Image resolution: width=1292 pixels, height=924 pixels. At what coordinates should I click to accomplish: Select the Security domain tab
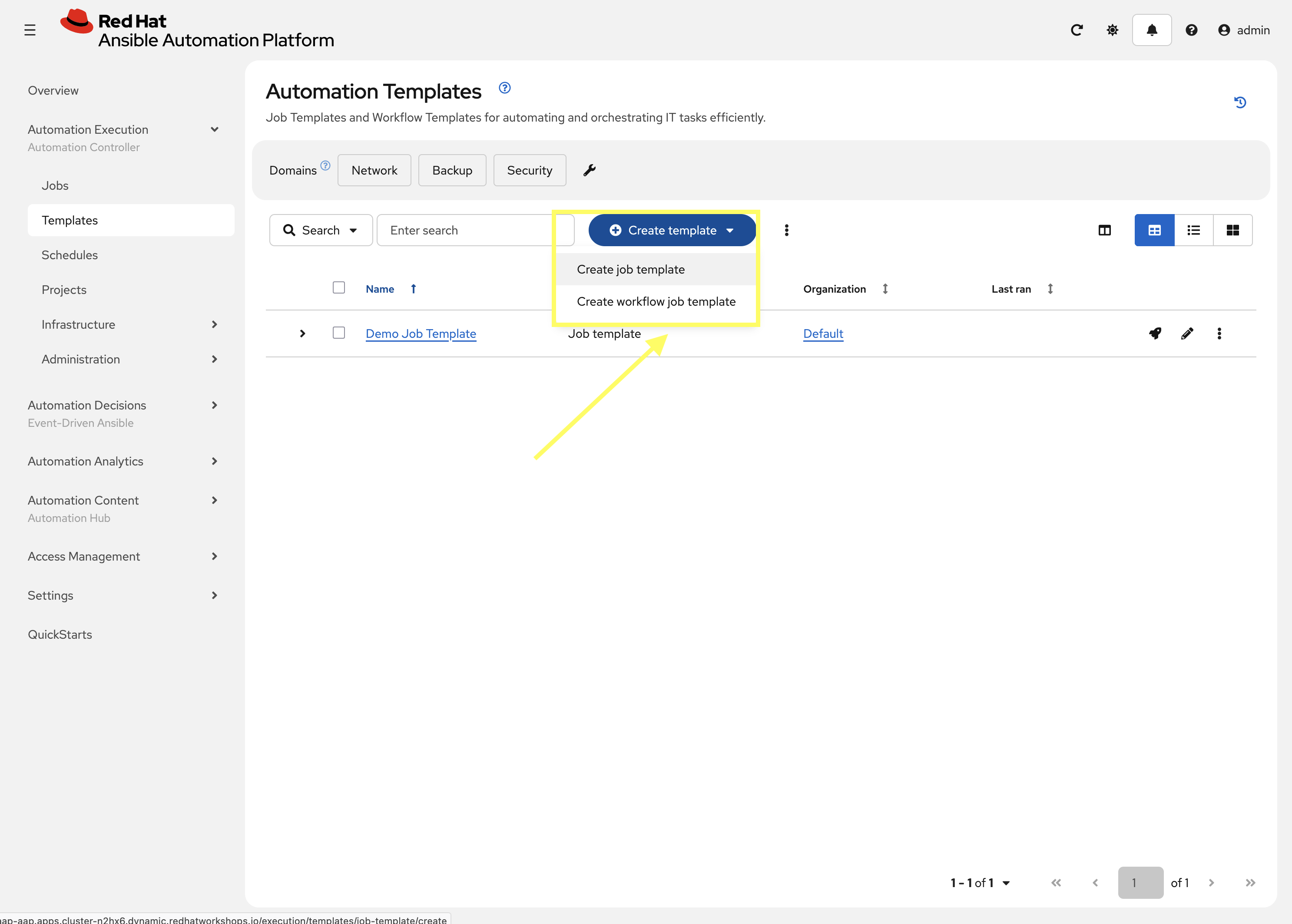pyautogui.click(x=529, y=169)
